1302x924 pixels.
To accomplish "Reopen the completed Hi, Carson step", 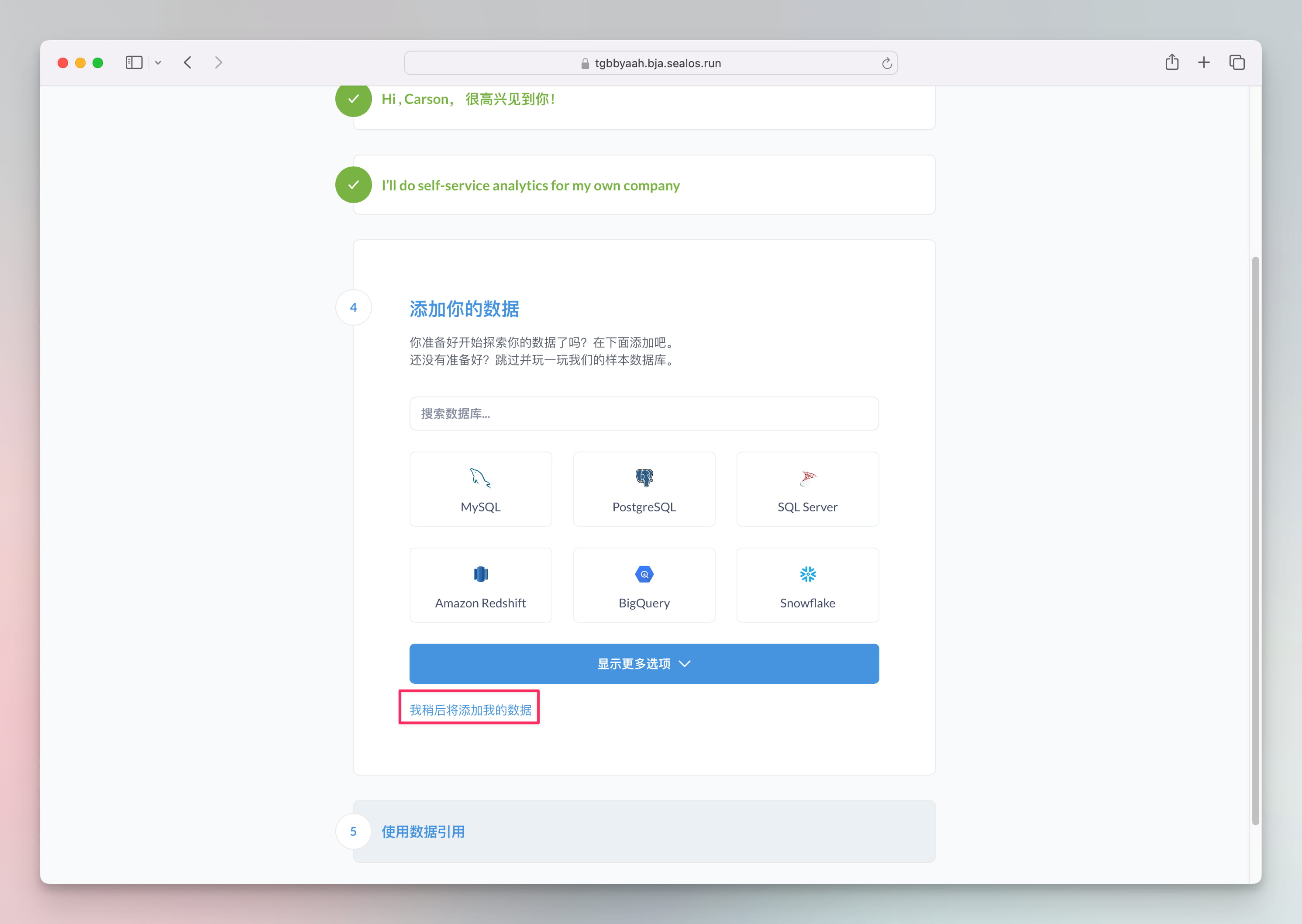I will pos(468,100).
